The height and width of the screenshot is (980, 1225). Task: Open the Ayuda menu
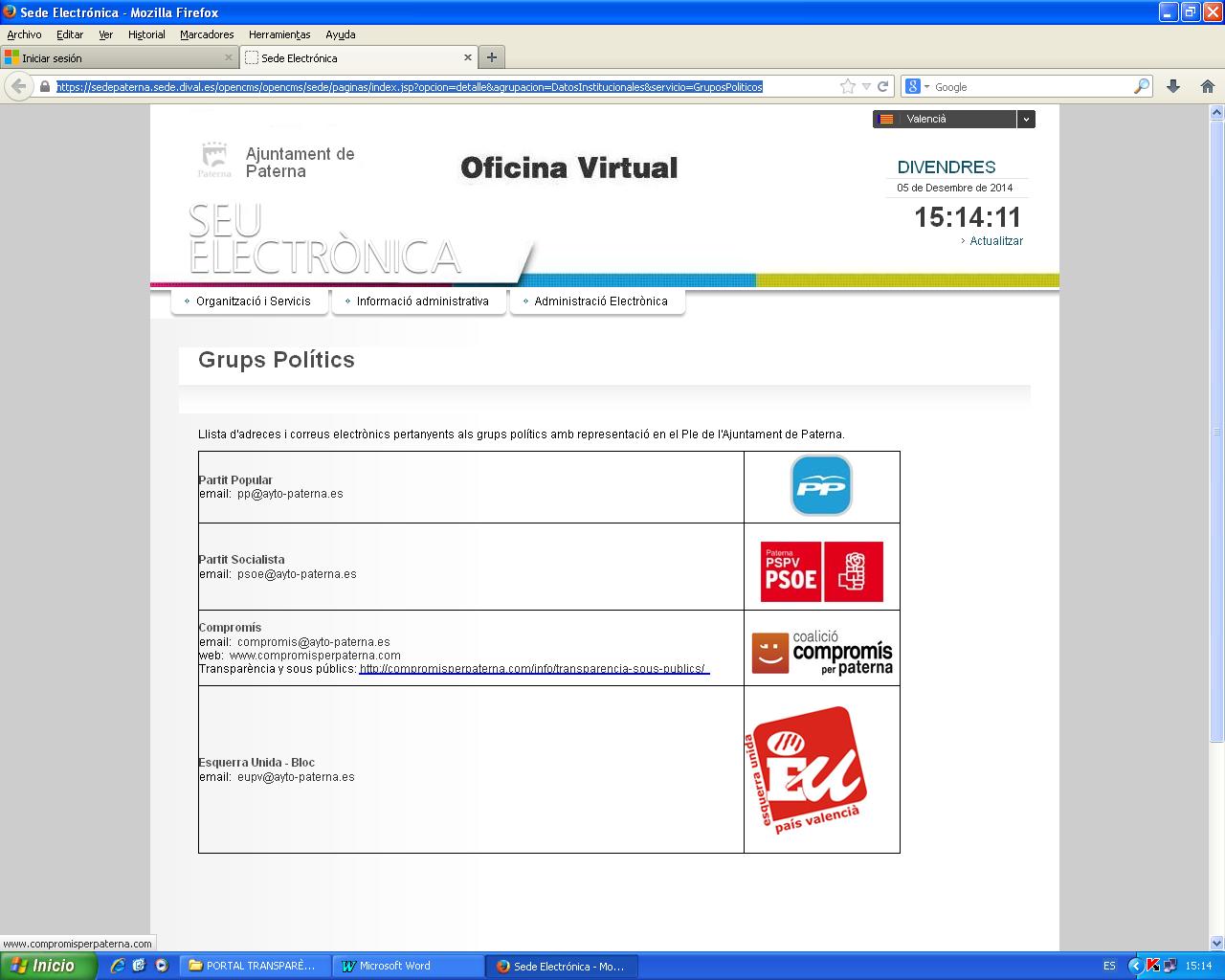[x=341, y=34]
